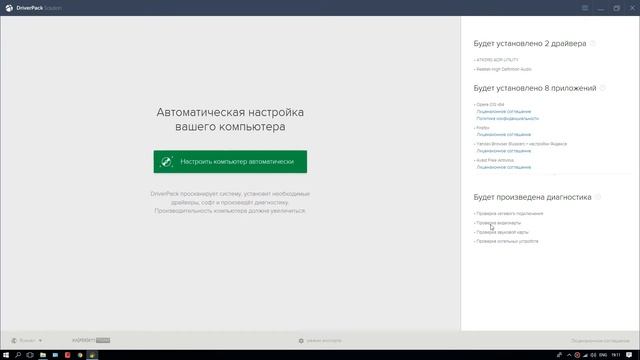Click the Будет установлено 2 драйвера heading
The image size is (640, 360).
[530, 43]
